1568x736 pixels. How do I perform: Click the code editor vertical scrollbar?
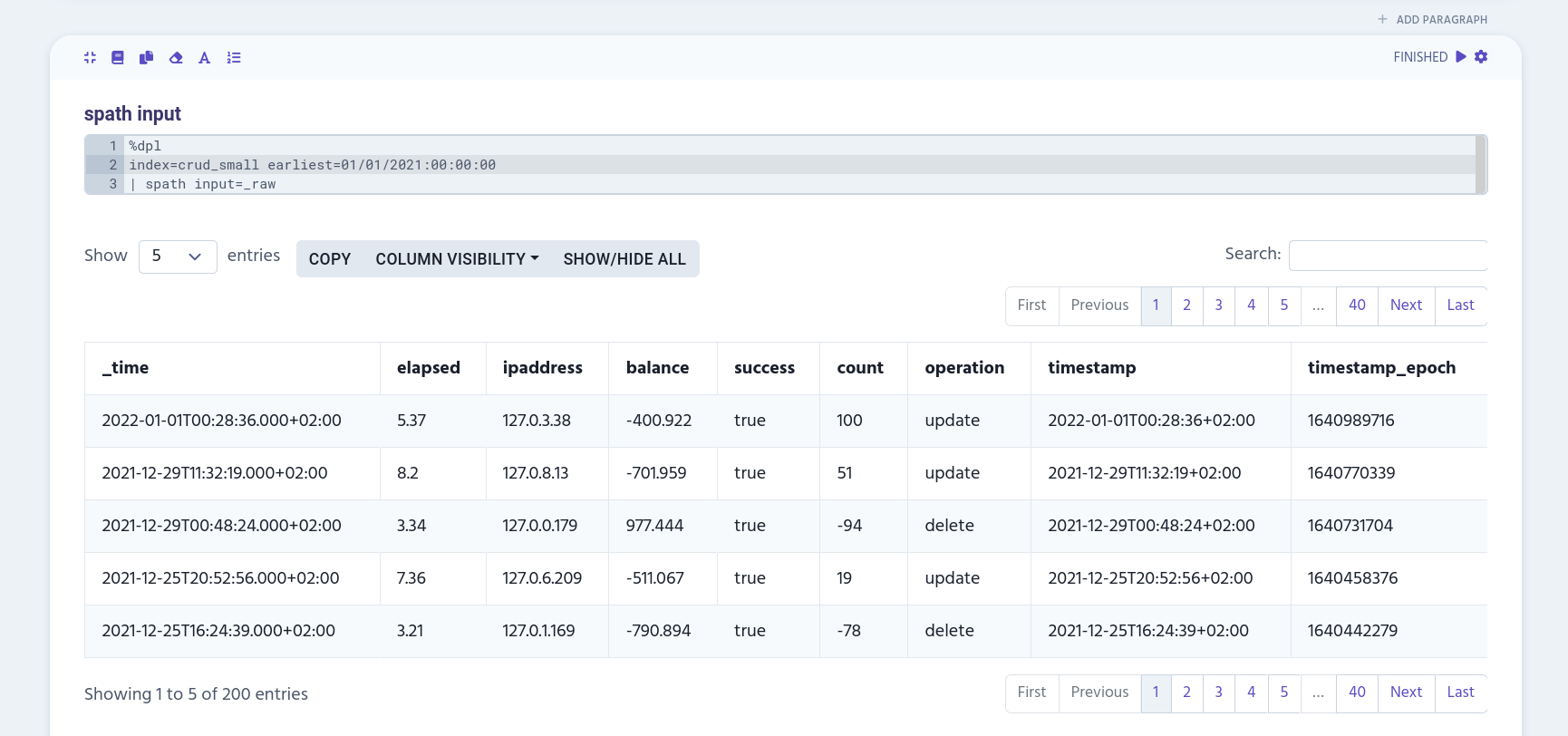[x=1480, y=164]
